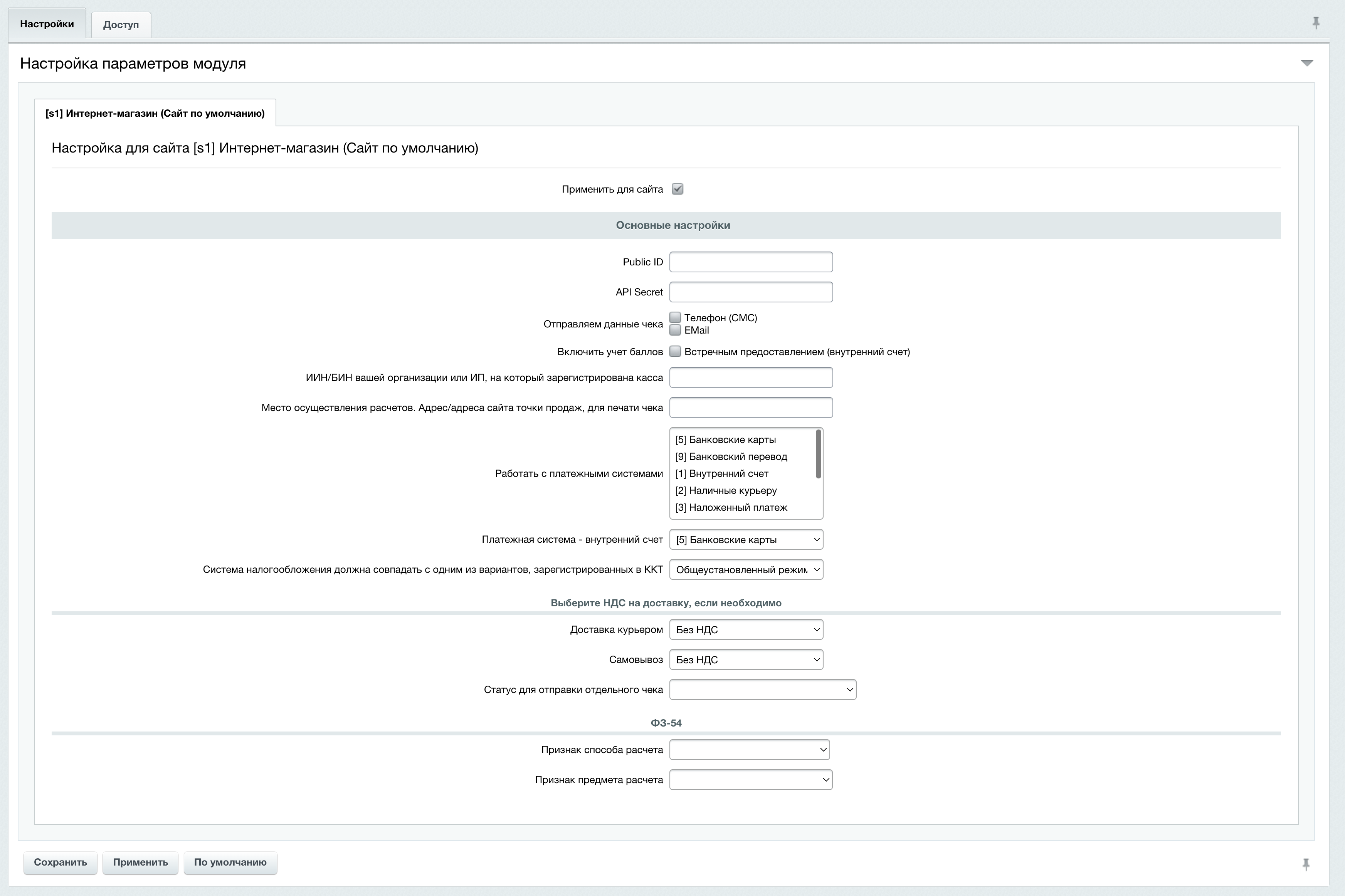Expand Признак способа расчета dropdown

[x=749, y=750]
